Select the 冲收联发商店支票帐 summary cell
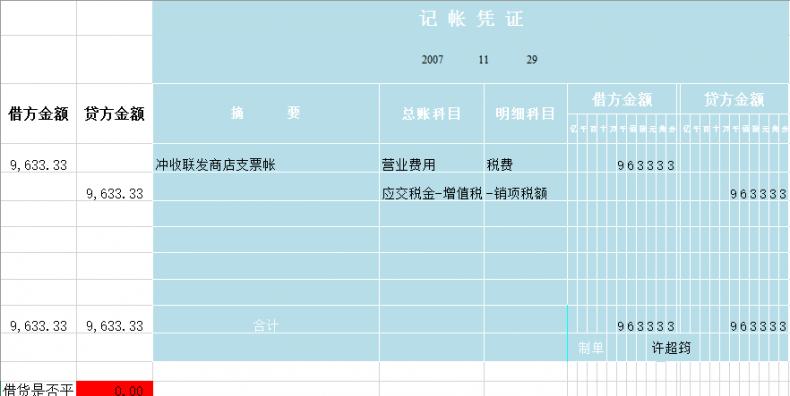This screenshot has width=790, height=396. [x=266, y=164]
